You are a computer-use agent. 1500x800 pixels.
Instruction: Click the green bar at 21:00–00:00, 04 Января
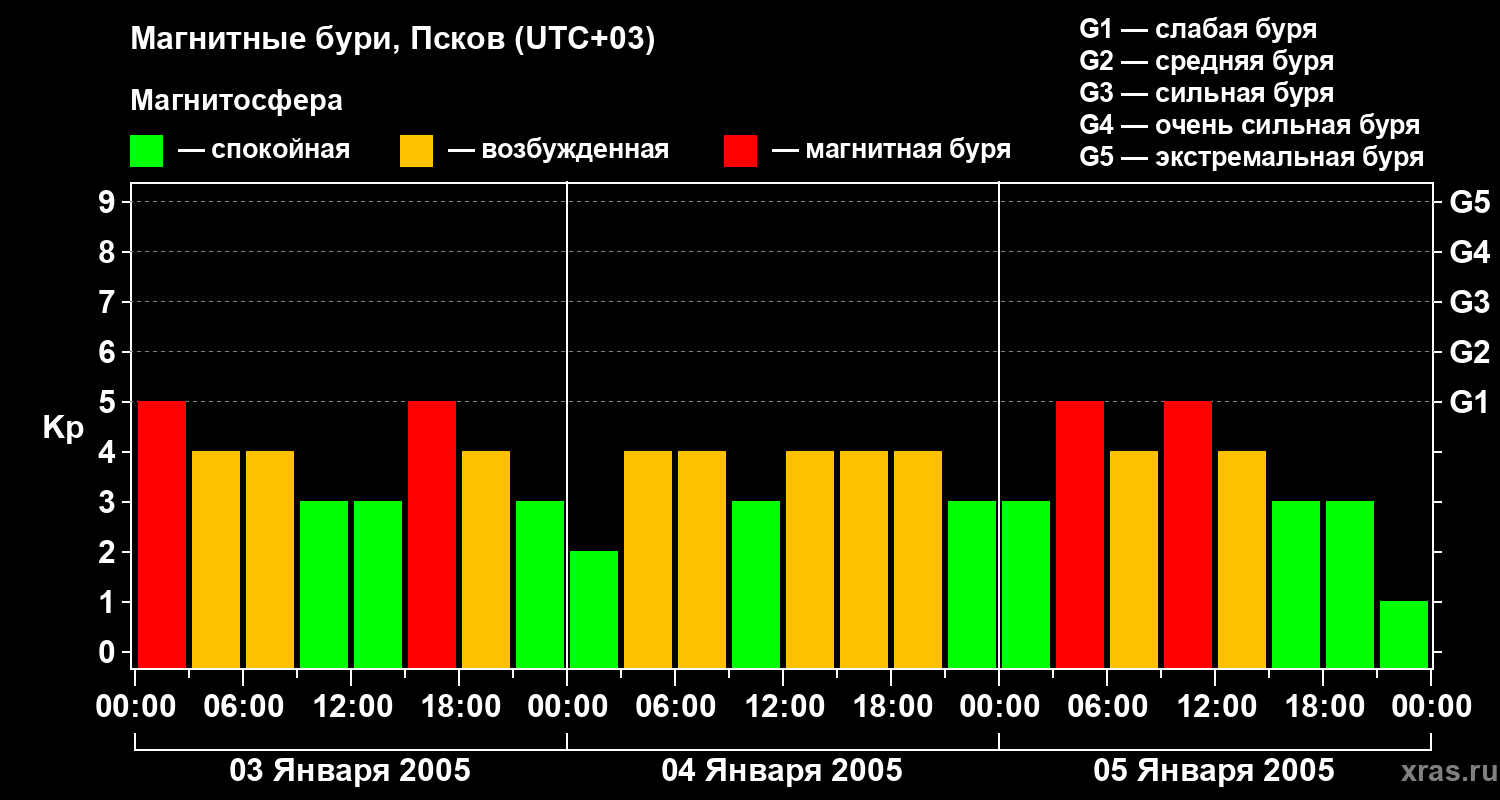click(972, 584)
